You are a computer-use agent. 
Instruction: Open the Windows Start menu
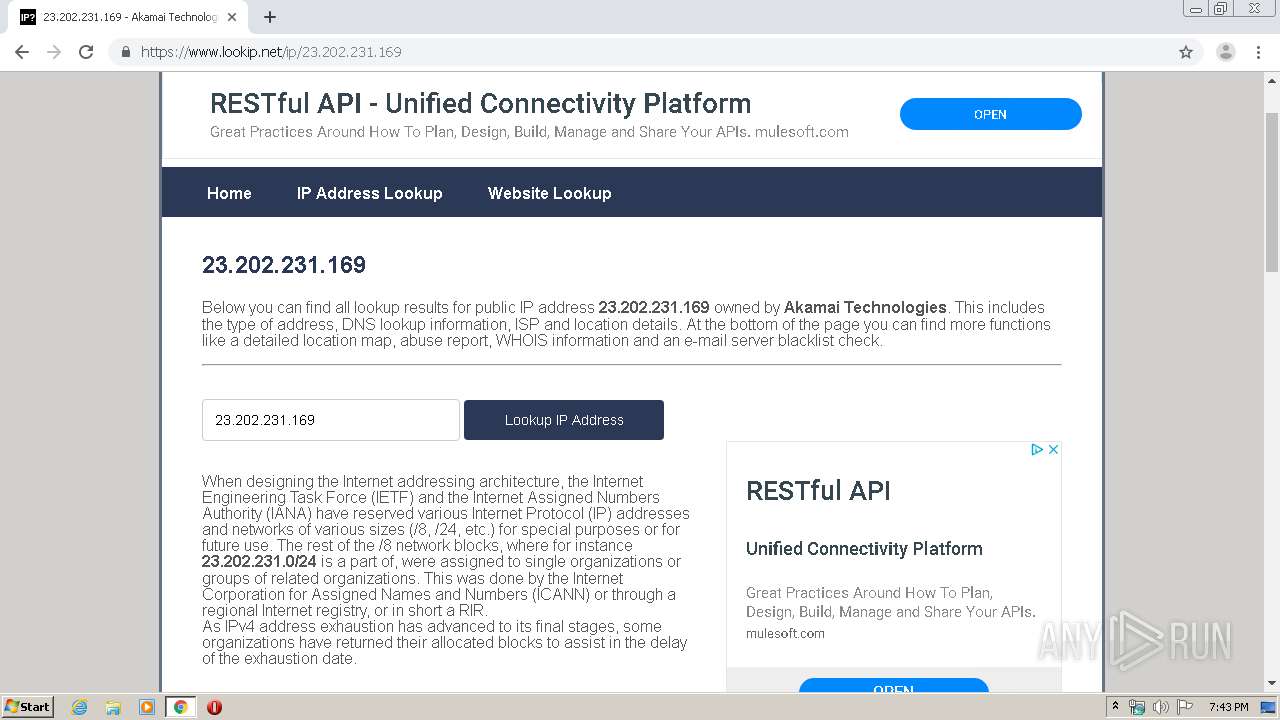(x=28, y=707)
